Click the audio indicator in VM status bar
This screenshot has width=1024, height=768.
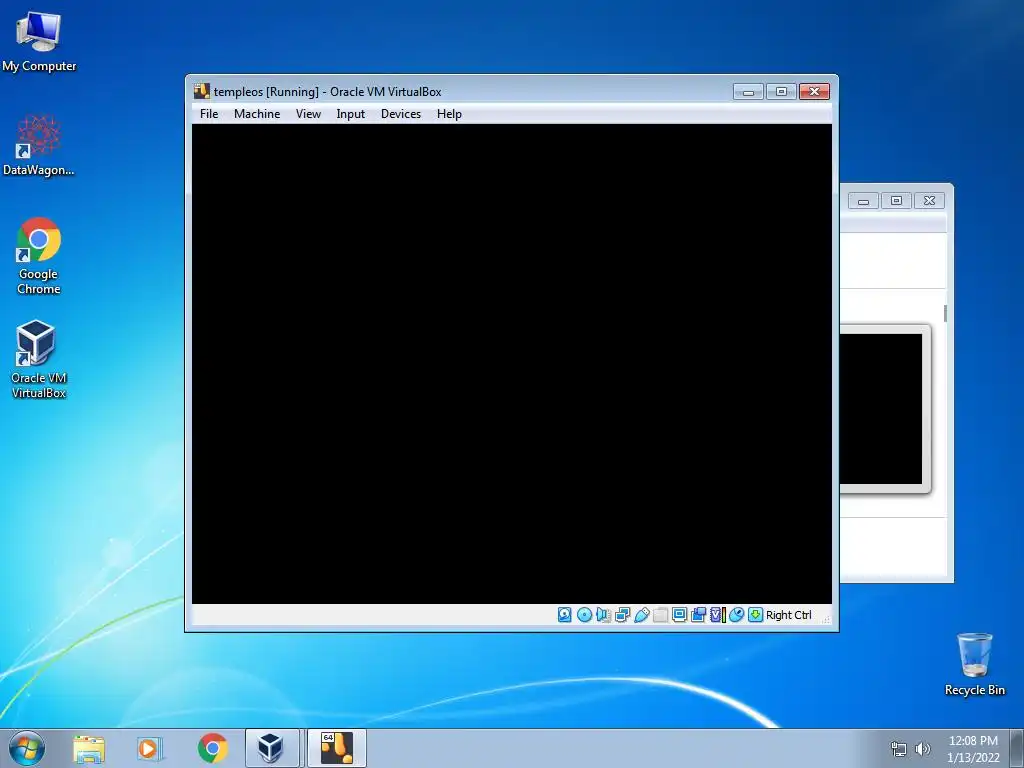603,615
